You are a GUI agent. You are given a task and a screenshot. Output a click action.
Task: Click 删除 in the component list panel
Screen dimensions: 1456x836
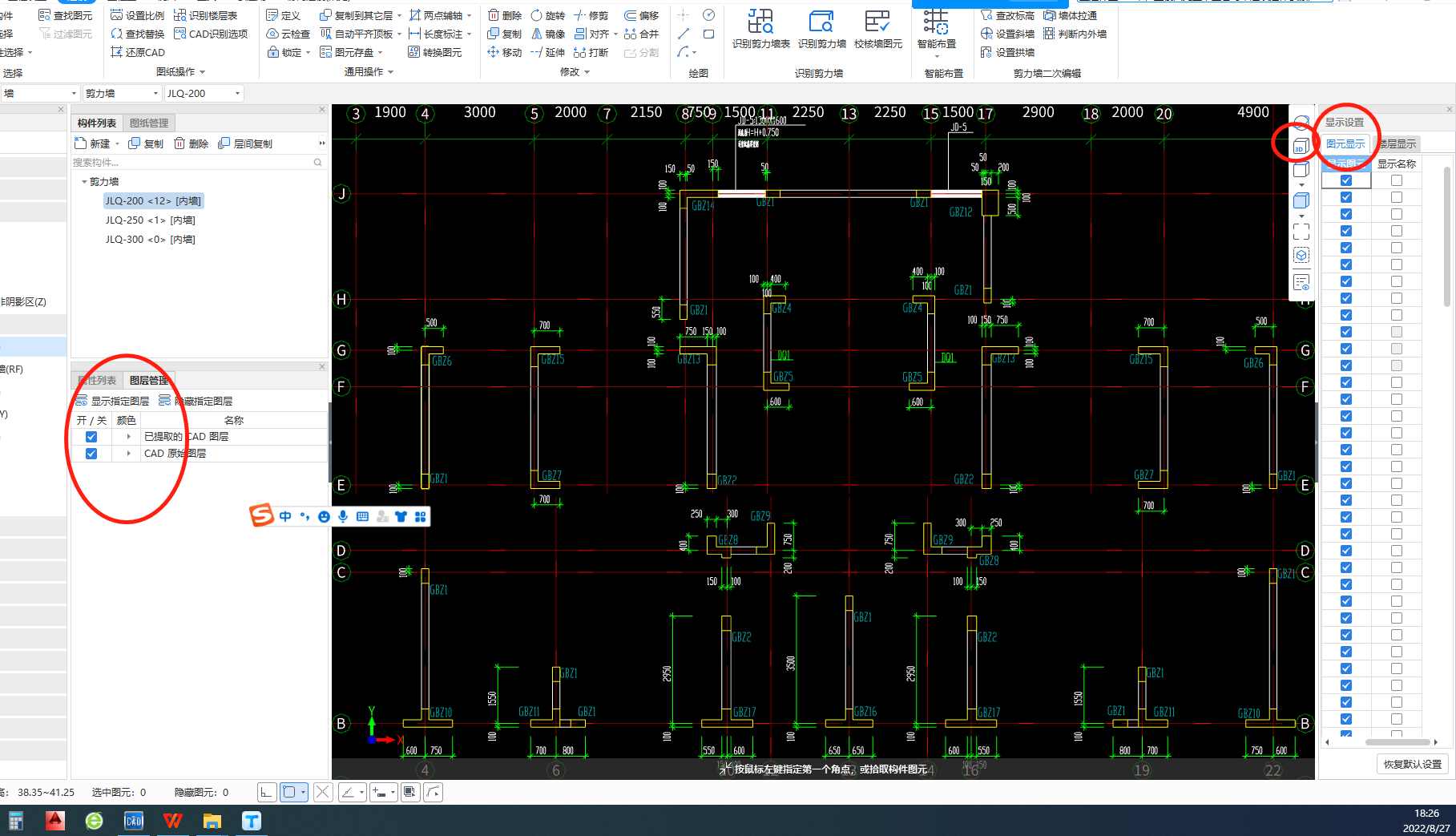pyautogui.click(x=192, y=143)
